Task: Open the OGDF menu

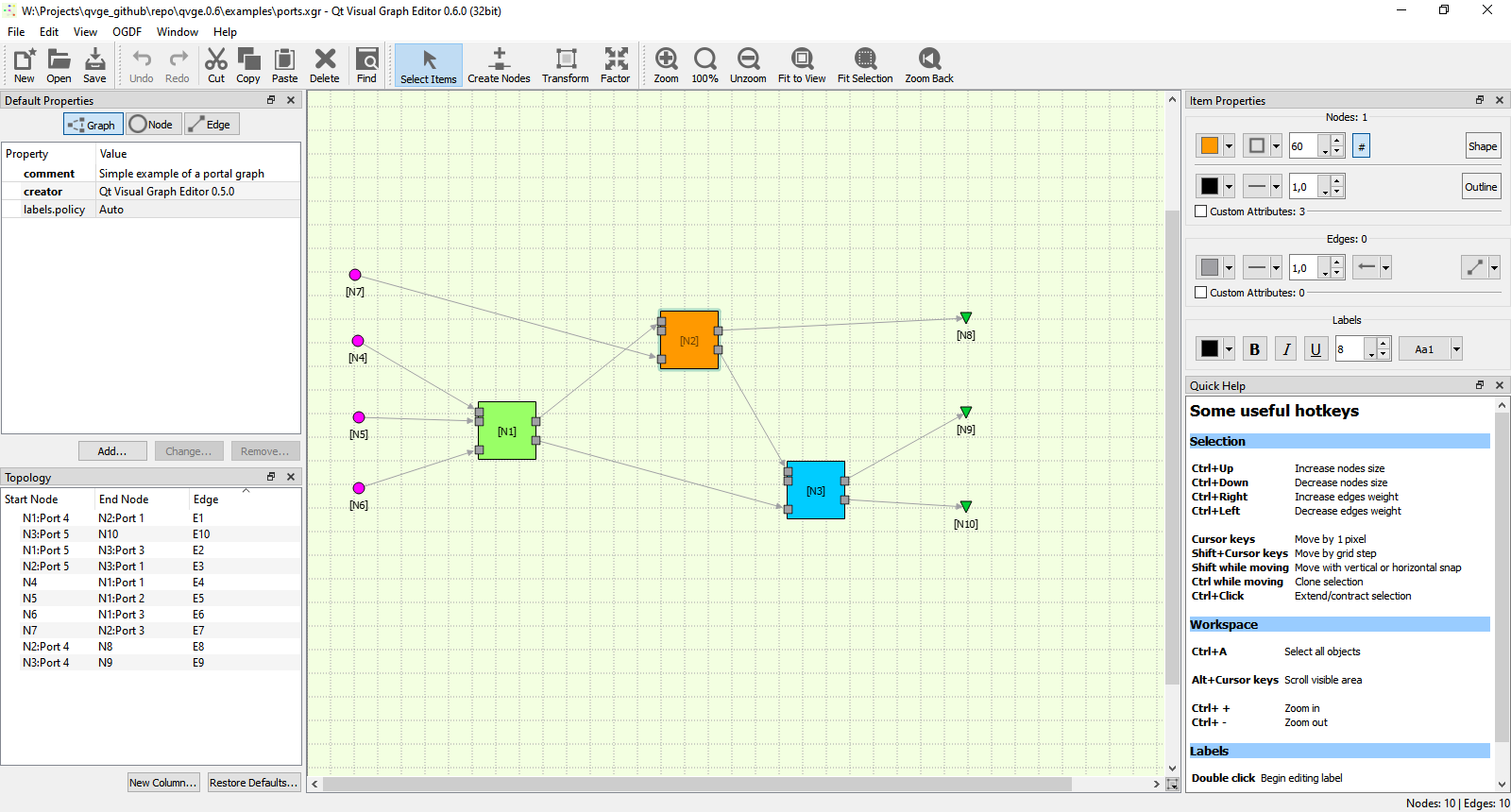Action: point(127,32)
